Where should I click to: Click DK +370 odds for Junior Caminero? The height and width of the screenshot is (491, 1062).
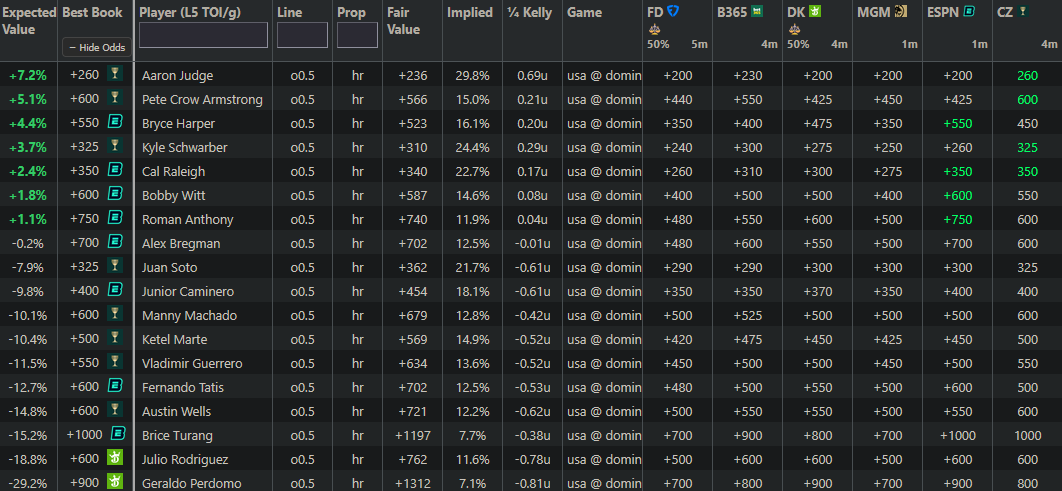pos(817,291)
